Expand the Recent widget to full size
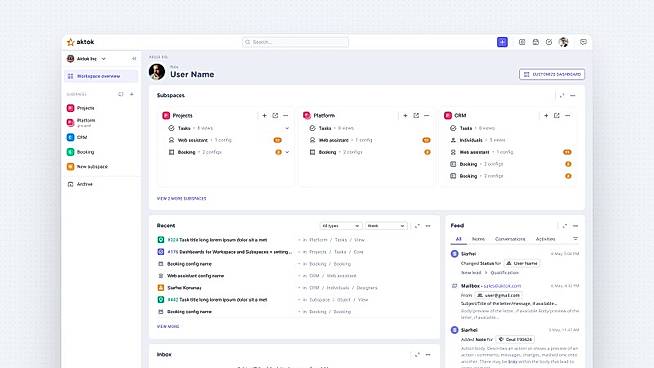Viewport: 654px width, 368px height. [x=417, y=226]
